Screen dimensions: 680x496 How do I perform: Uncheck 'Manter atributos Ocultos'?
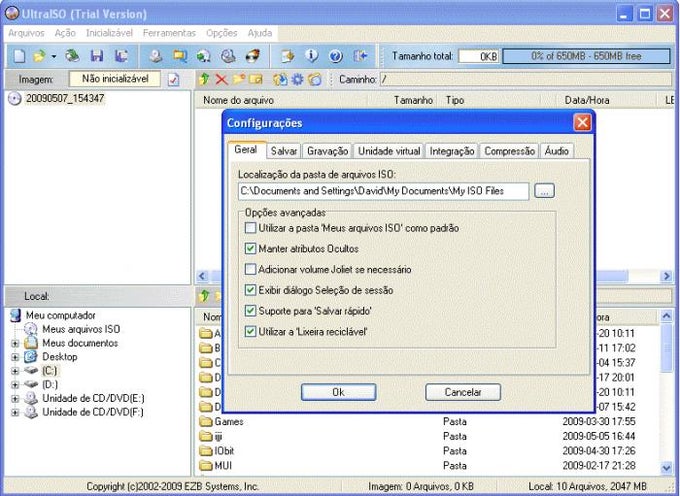pyautogui.click(x=250, y=248)
